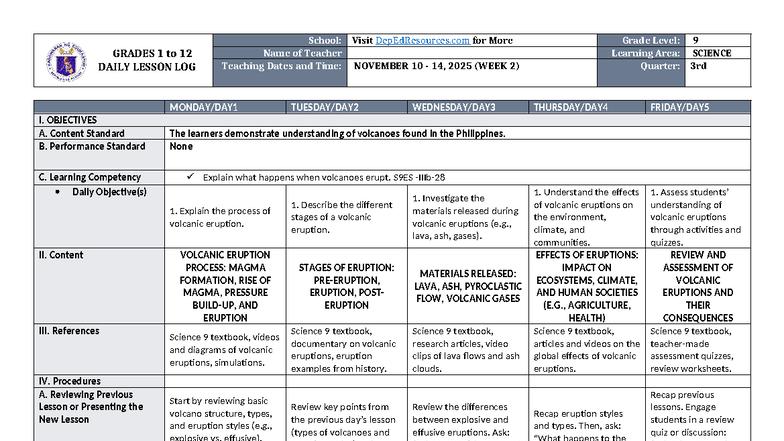Click the grade level value '9'

click(696, 40)
